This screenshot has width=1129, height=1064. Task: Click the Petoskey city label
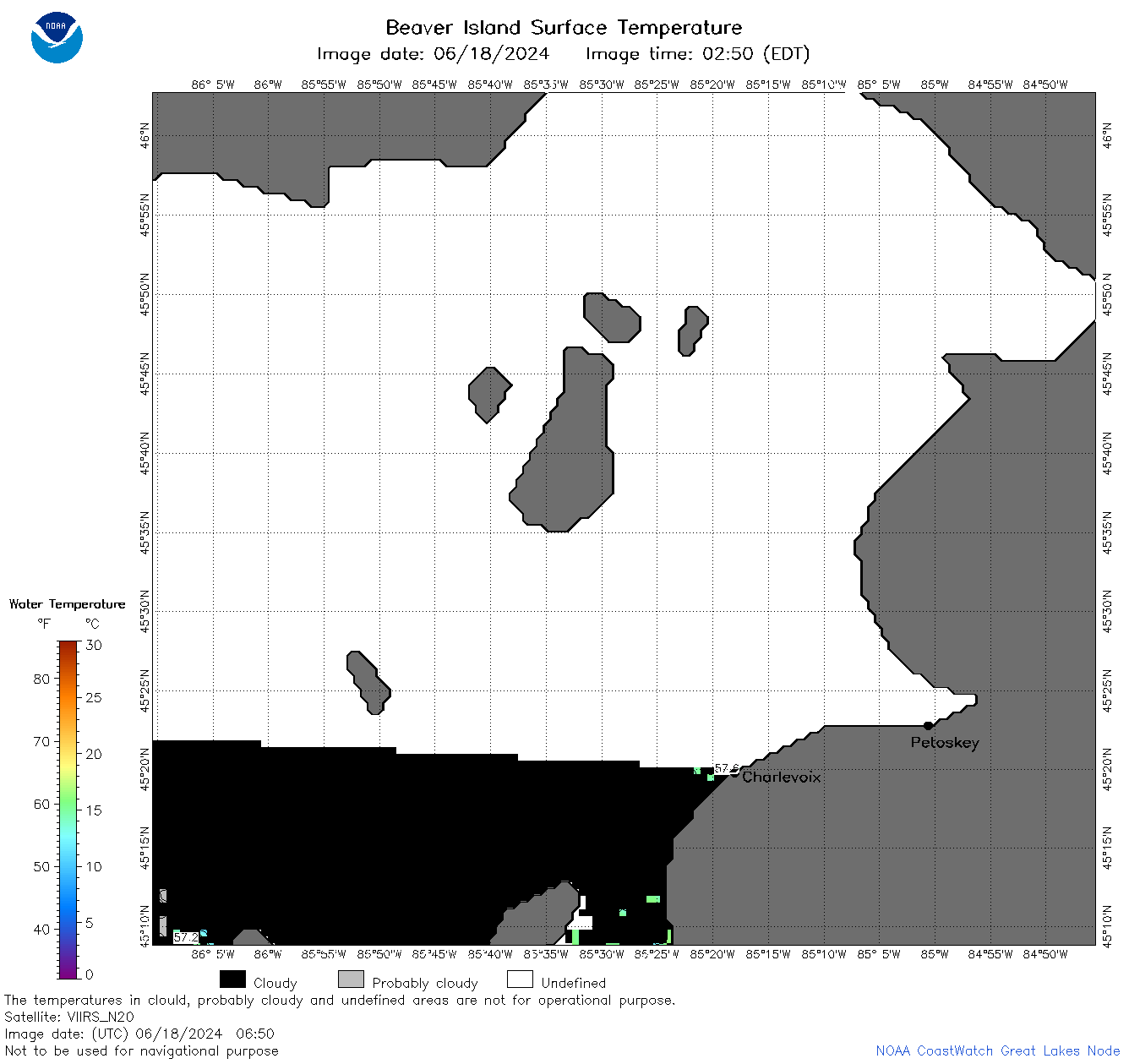coord(945,743)
